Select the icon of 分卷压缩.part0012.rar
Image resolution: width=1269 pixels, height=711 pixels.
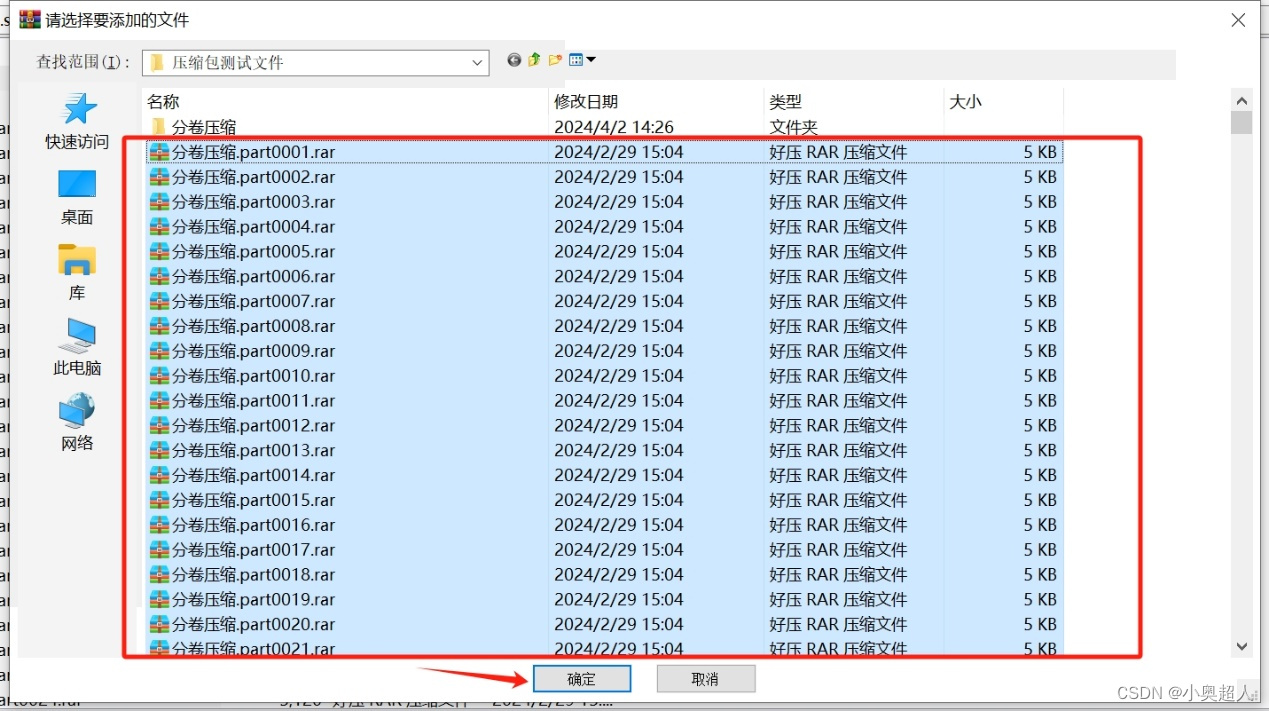pyautogui.click(x=159, y=426)
